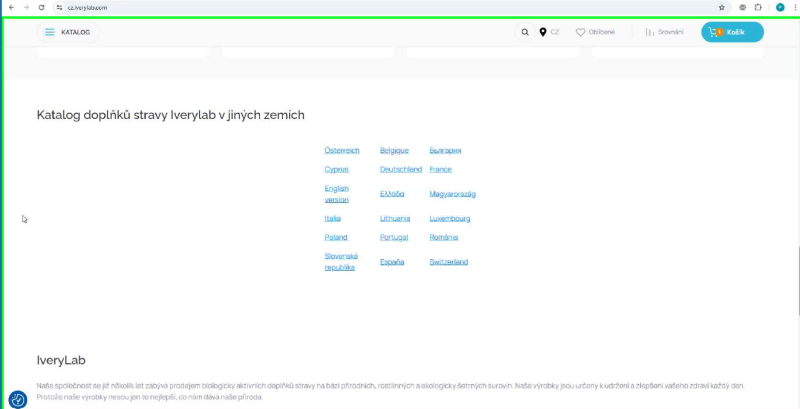Click the Switzerland country link
This screenshot has height=409, width=800.
[449, 262]
